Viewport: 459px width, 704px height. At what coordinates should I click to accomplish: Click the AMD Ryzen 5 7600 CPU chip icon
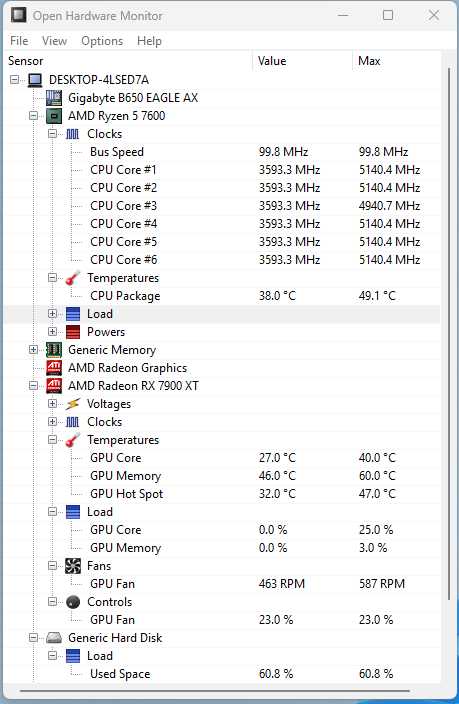(54, 116)
